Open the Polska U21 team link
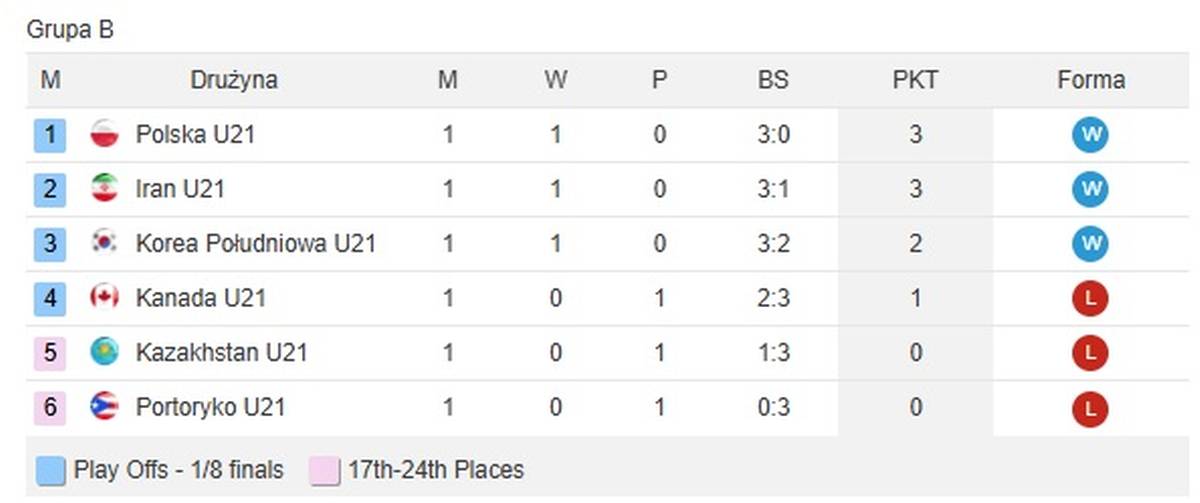The height and width of the screenshot is (503, 1200). tap(195, 134)
